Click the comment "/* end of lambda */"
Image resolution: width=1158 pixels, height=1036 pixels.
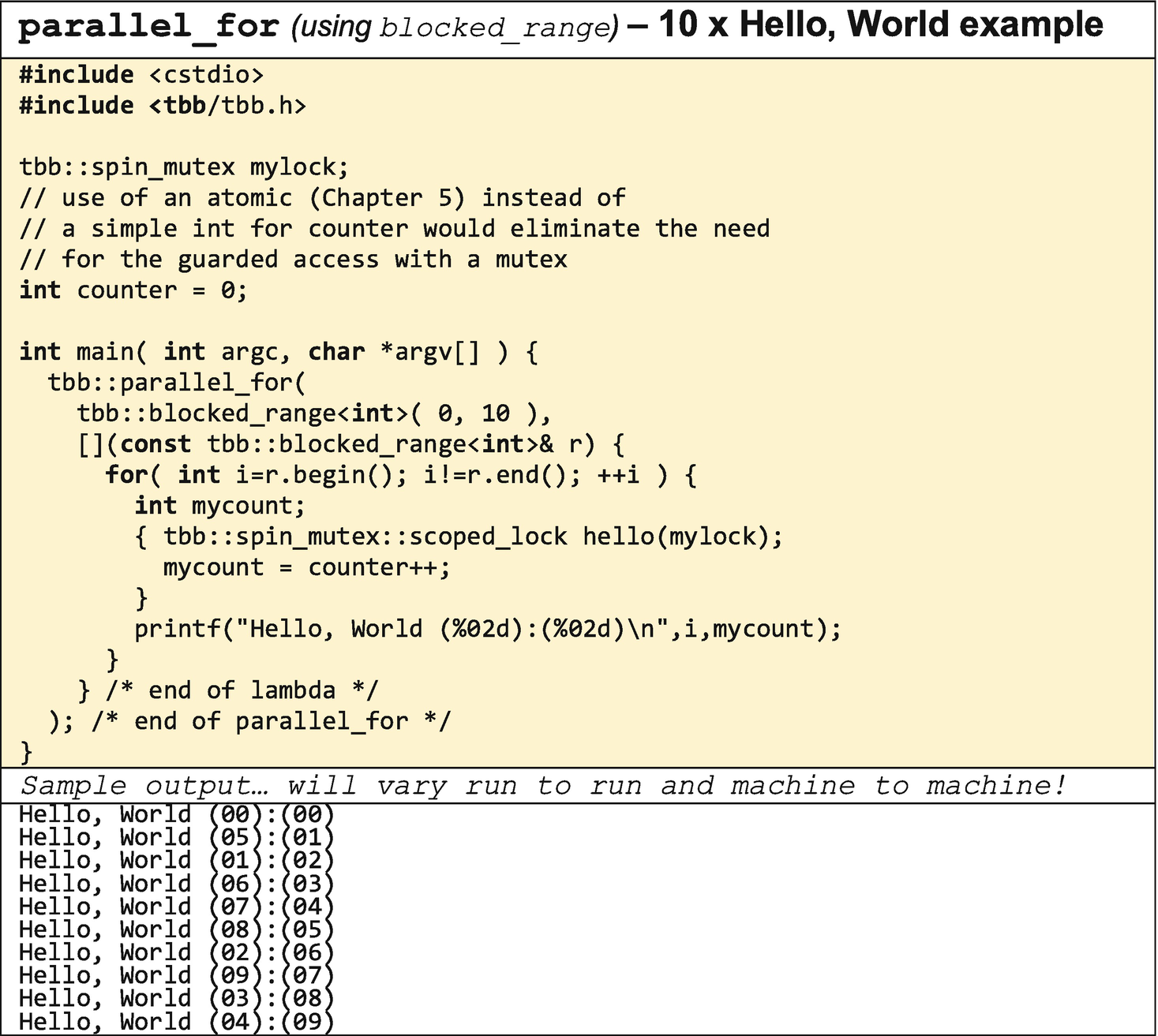click(242, 690)
